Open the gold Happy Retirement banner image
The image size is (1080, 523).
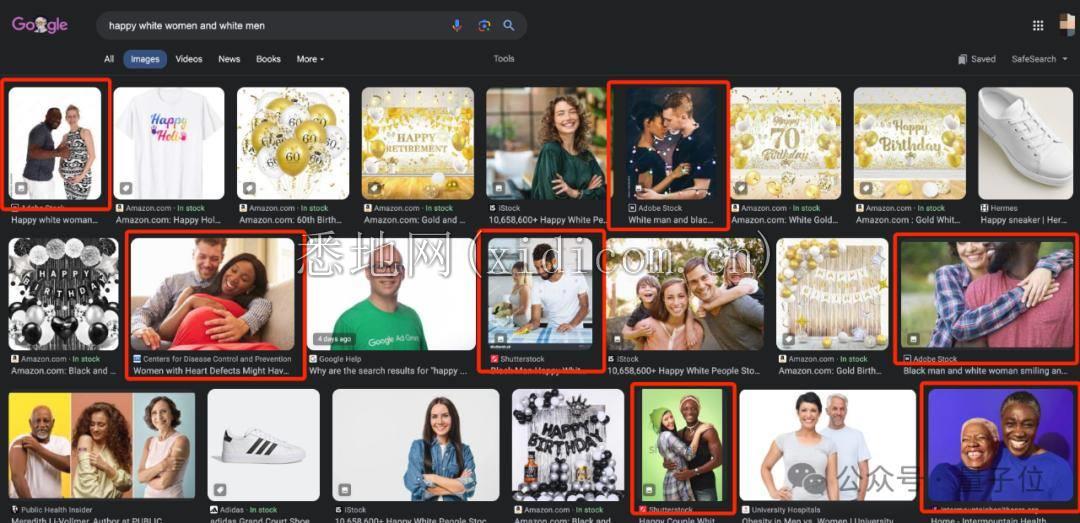pyautogui.click(x=417, y=142)
